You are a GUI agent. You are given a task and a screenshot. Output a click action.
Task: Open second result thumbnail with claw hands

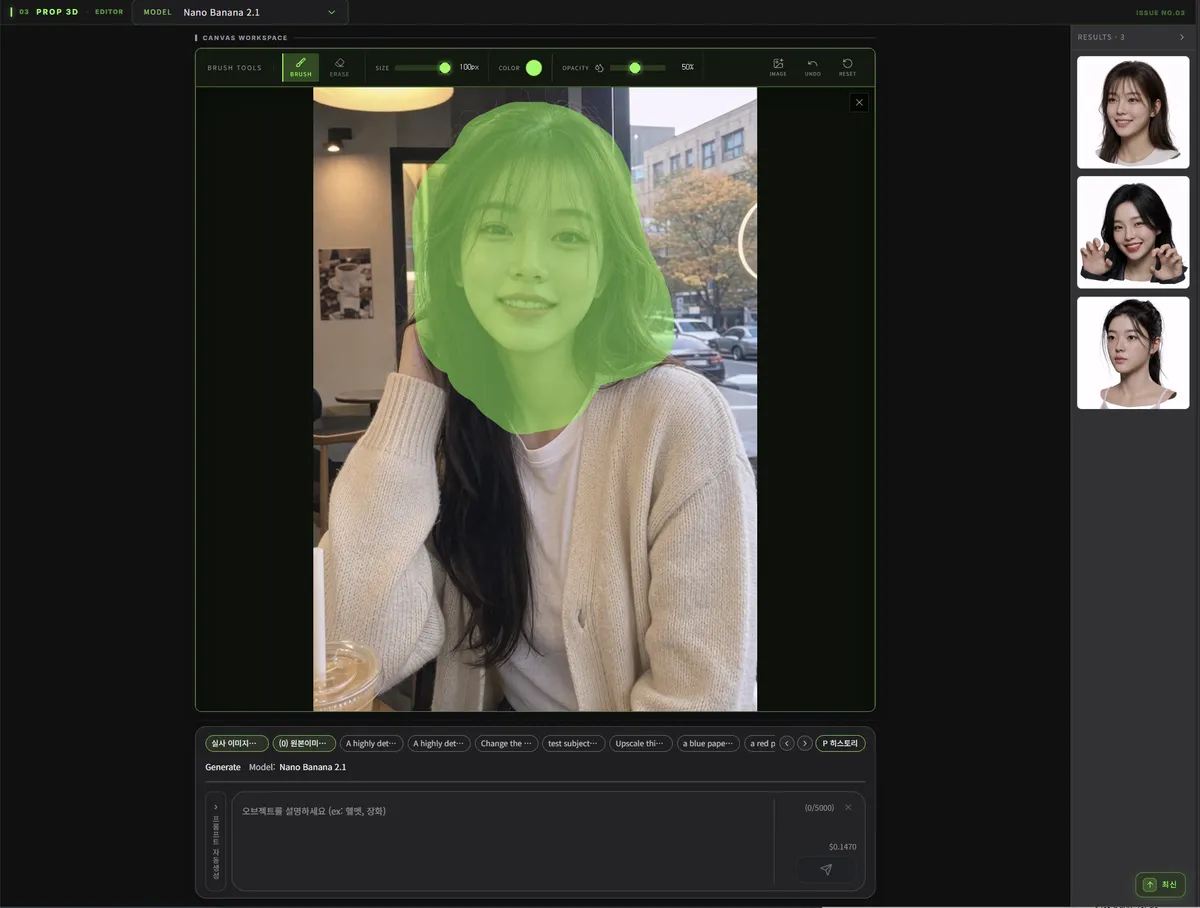[x=1133, y=232]
